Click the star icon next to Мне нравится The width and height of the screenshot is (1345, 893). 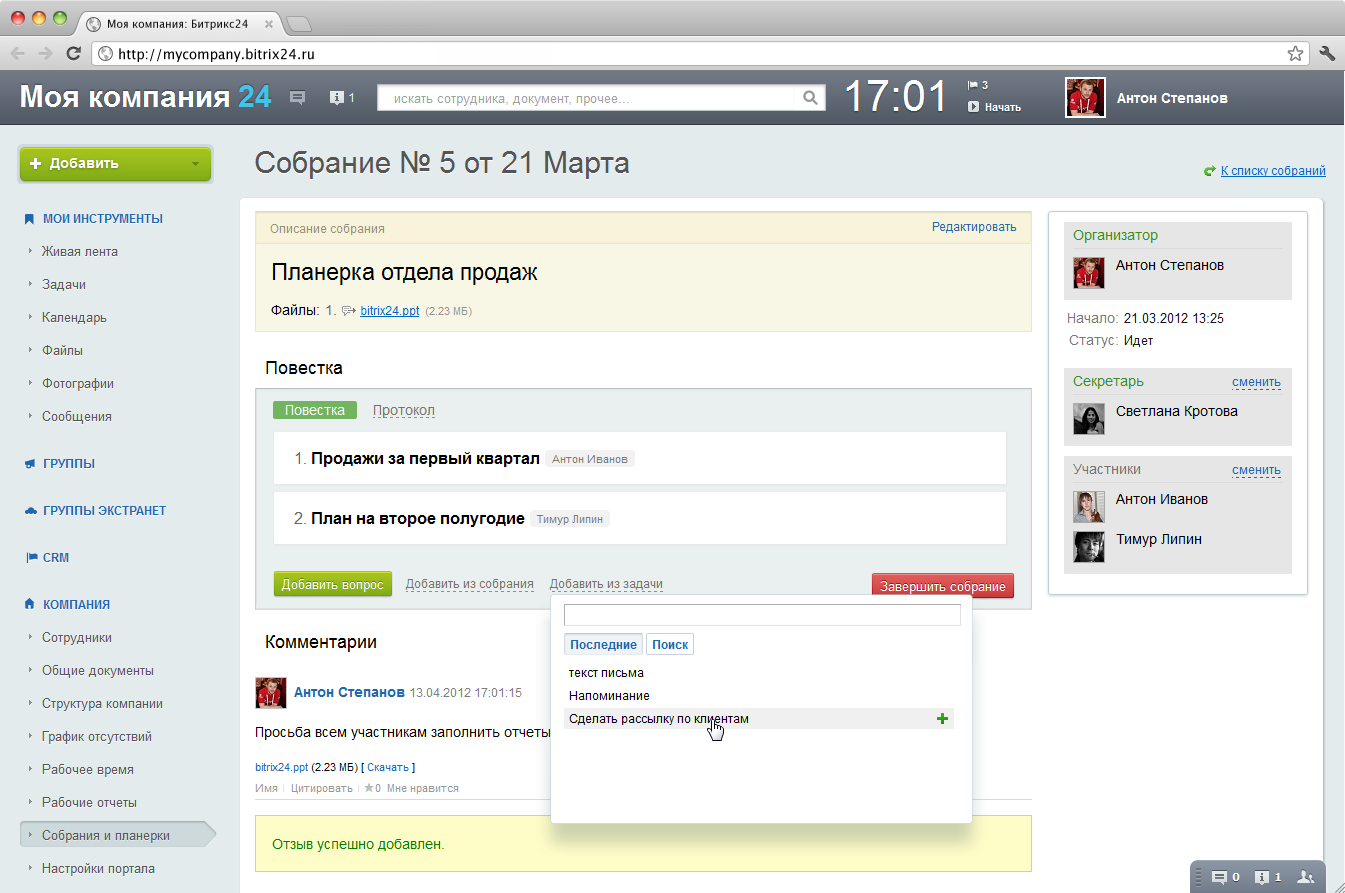(x=369, y=788)
